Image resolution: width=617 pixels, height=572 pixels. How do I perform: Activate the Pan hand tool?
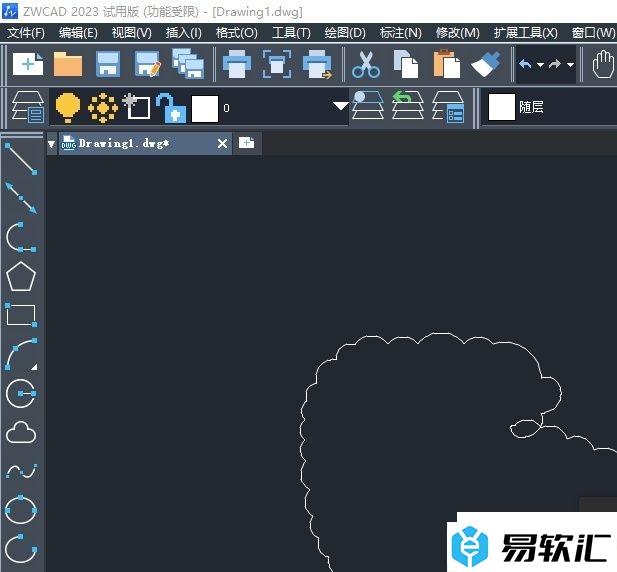tap(603, 64)
